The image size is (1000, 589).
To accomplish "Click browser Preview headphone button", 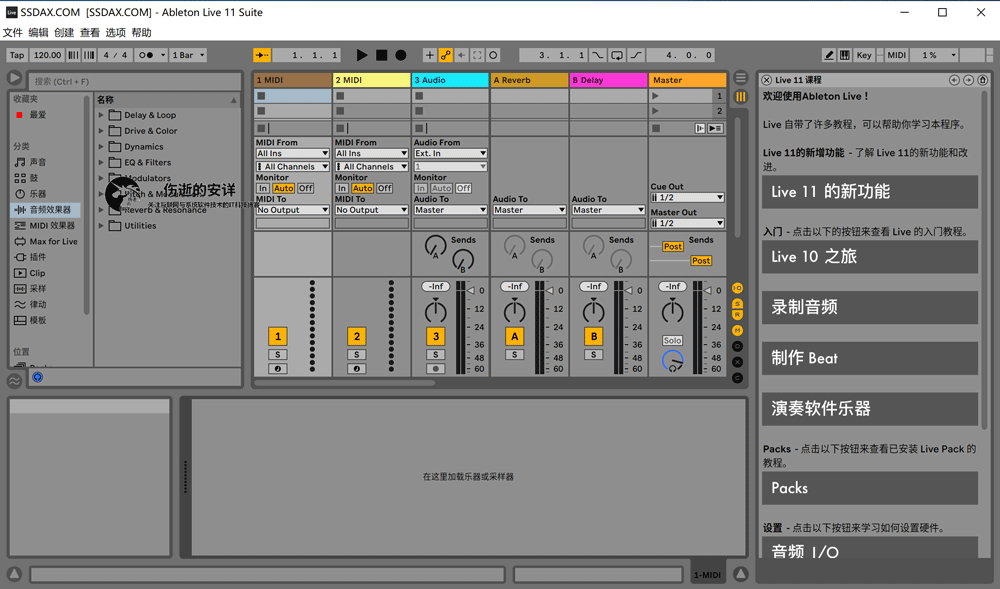I will tap(38, 377).
